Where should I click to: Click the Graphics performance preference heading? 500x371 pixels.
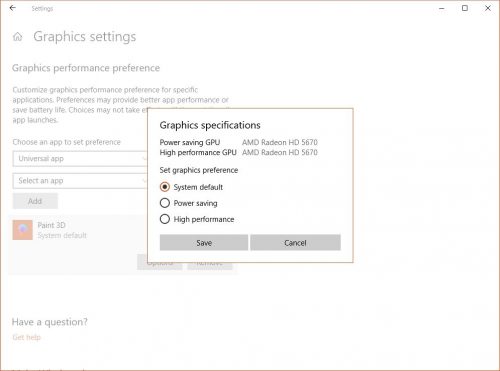tap(86, 68)
